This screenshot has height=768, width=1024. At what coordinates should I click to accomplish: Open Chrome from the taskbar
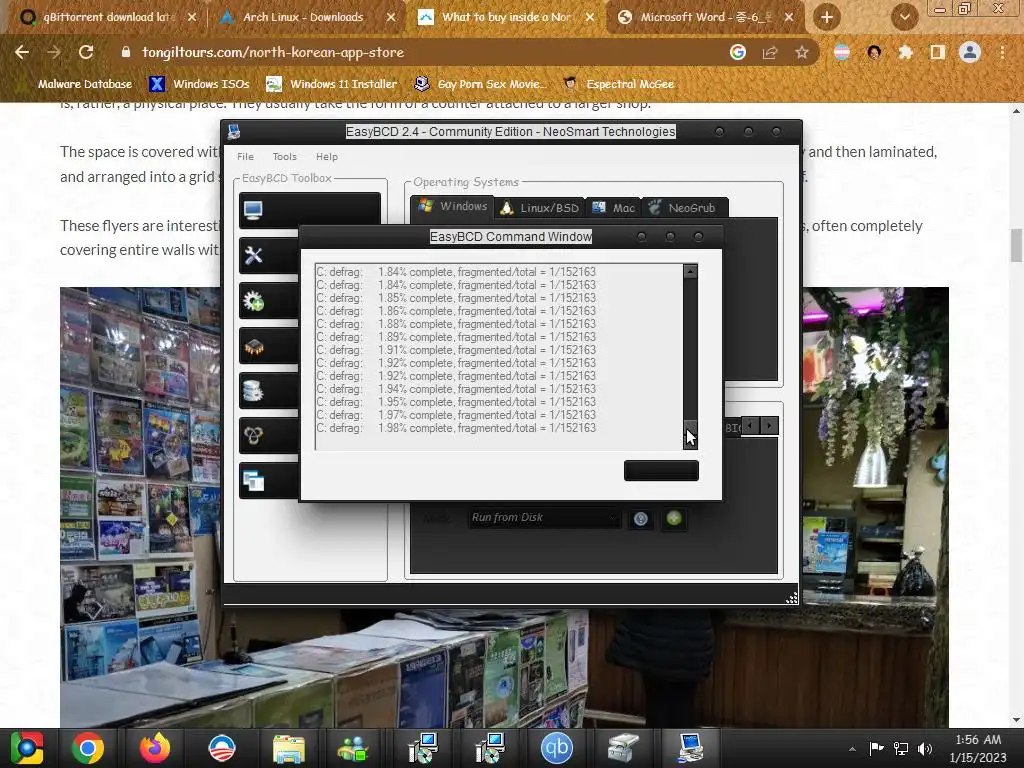88,748
